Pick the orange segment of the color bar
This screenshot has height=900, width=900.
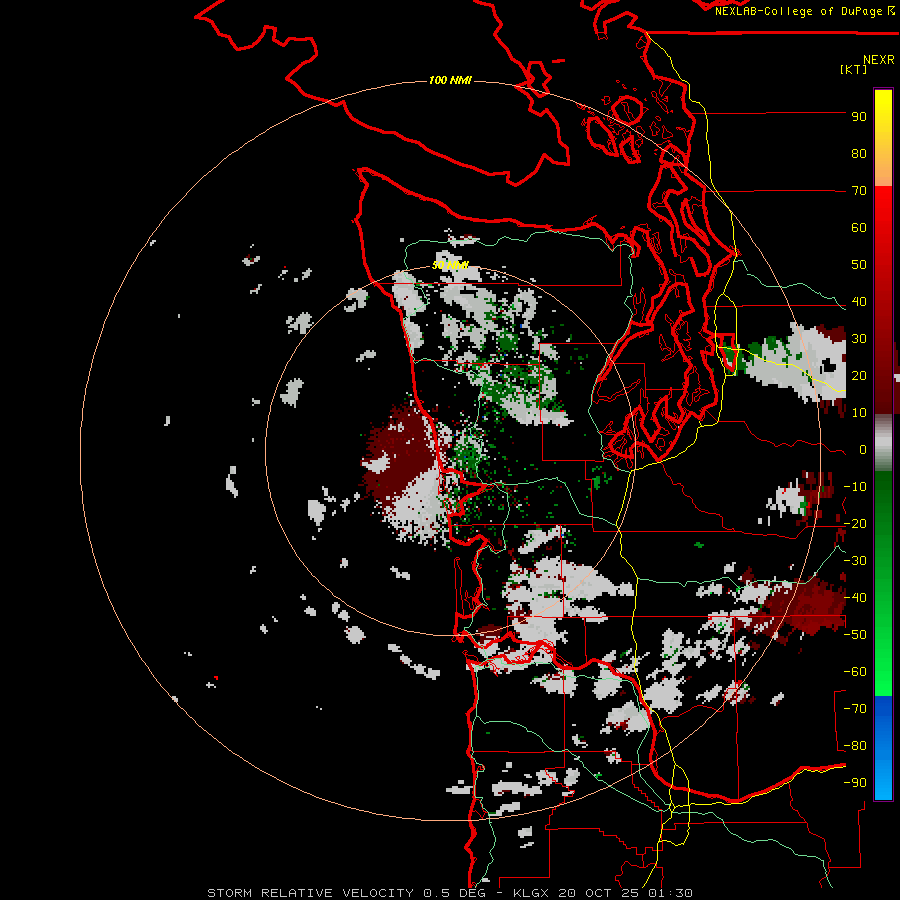(x=883, y=164)
